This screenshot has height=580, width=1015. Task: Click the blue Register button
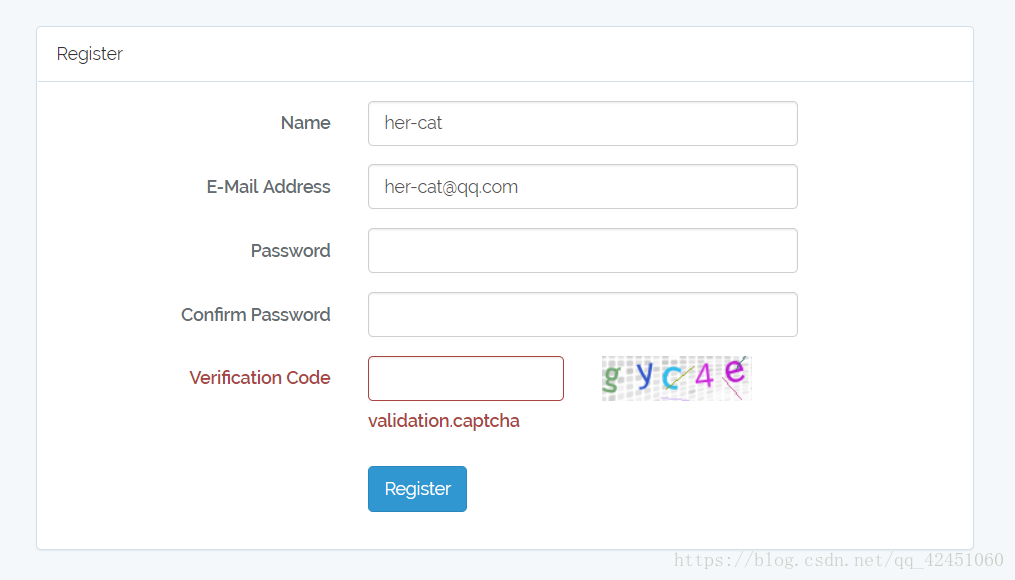[418, 489]
